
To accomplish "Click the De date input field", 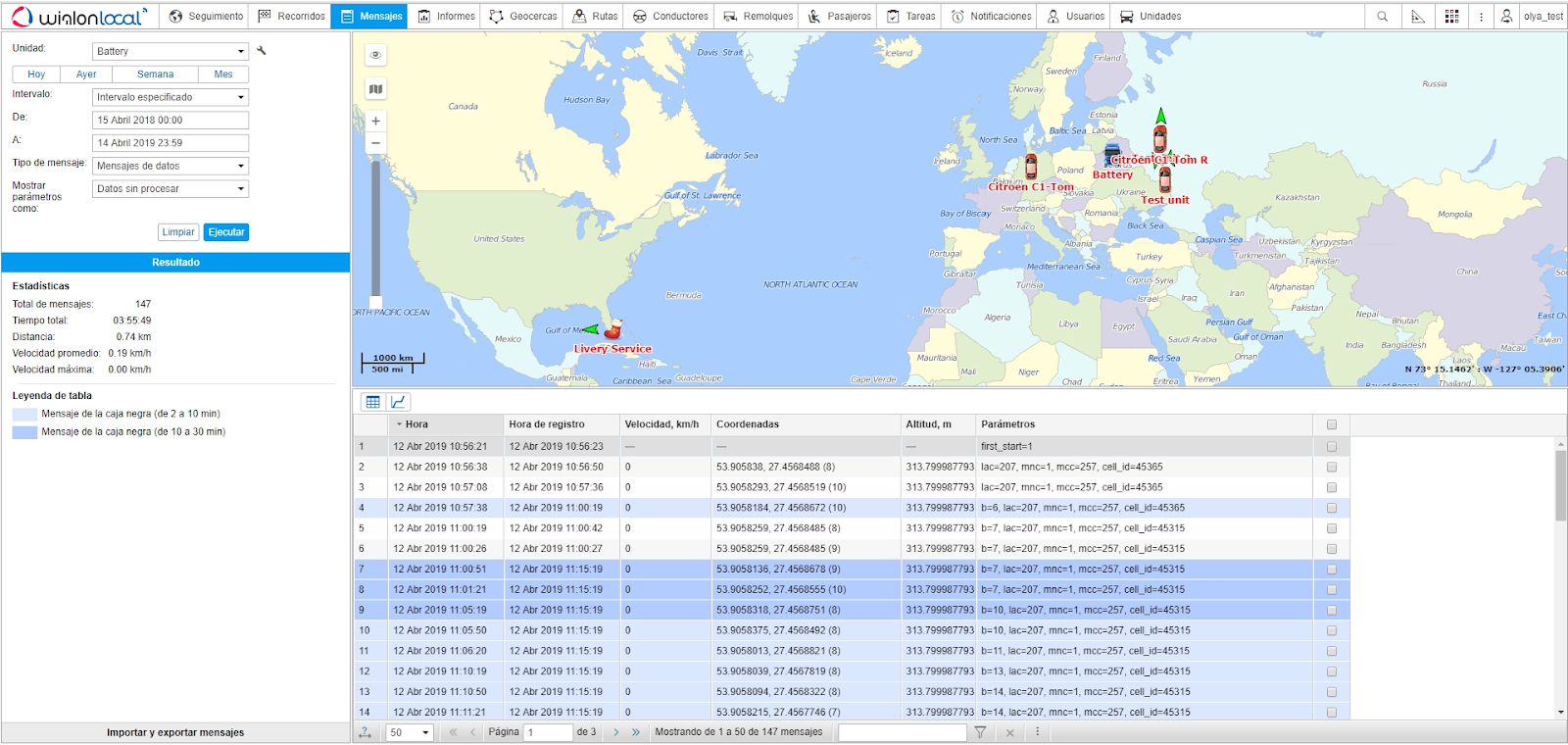I will 171,120.
